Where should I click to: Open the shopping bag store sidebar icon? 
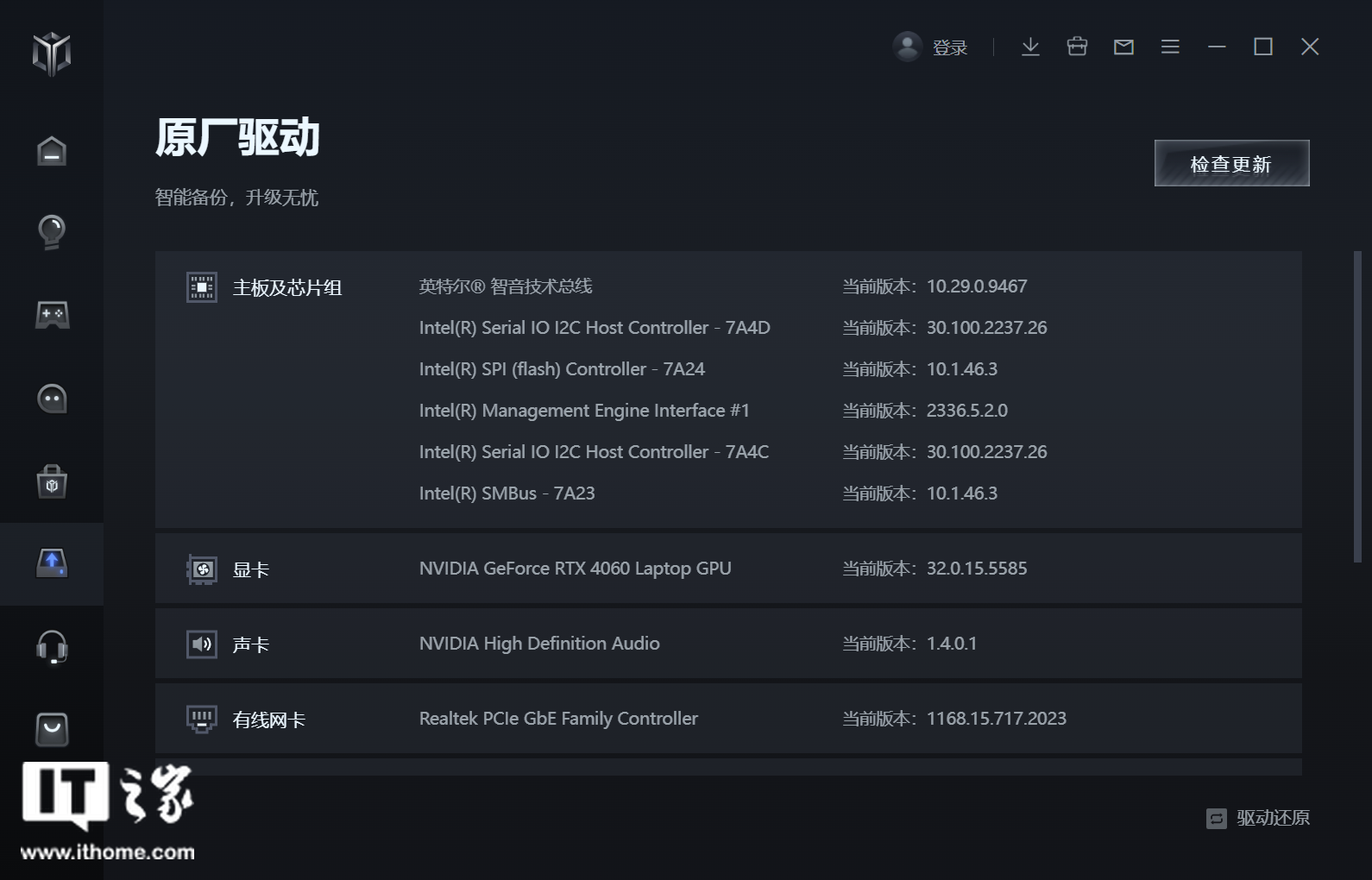point(52,482)
